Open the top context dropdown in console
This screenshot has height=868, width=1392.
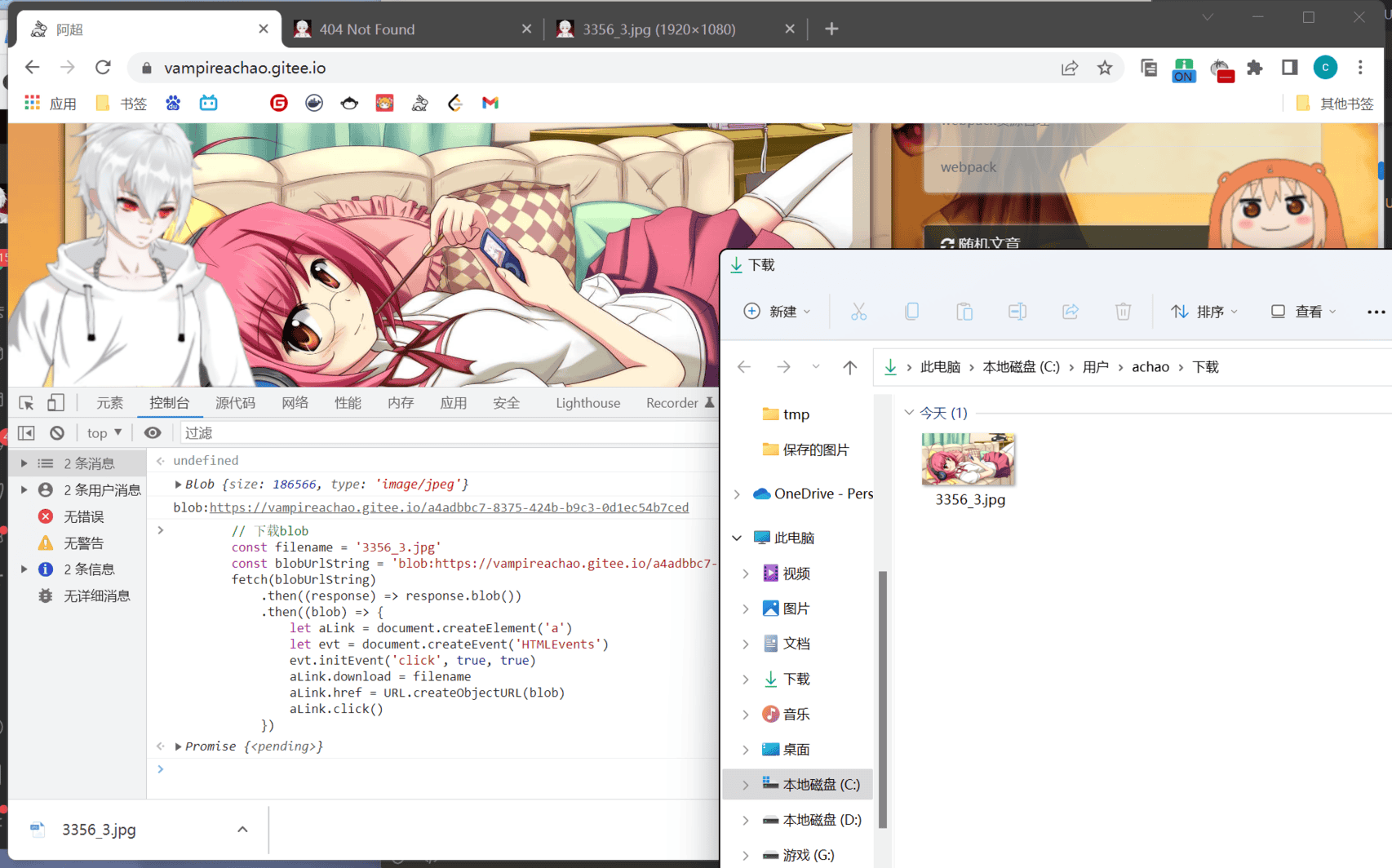click(x=104, y=433)
